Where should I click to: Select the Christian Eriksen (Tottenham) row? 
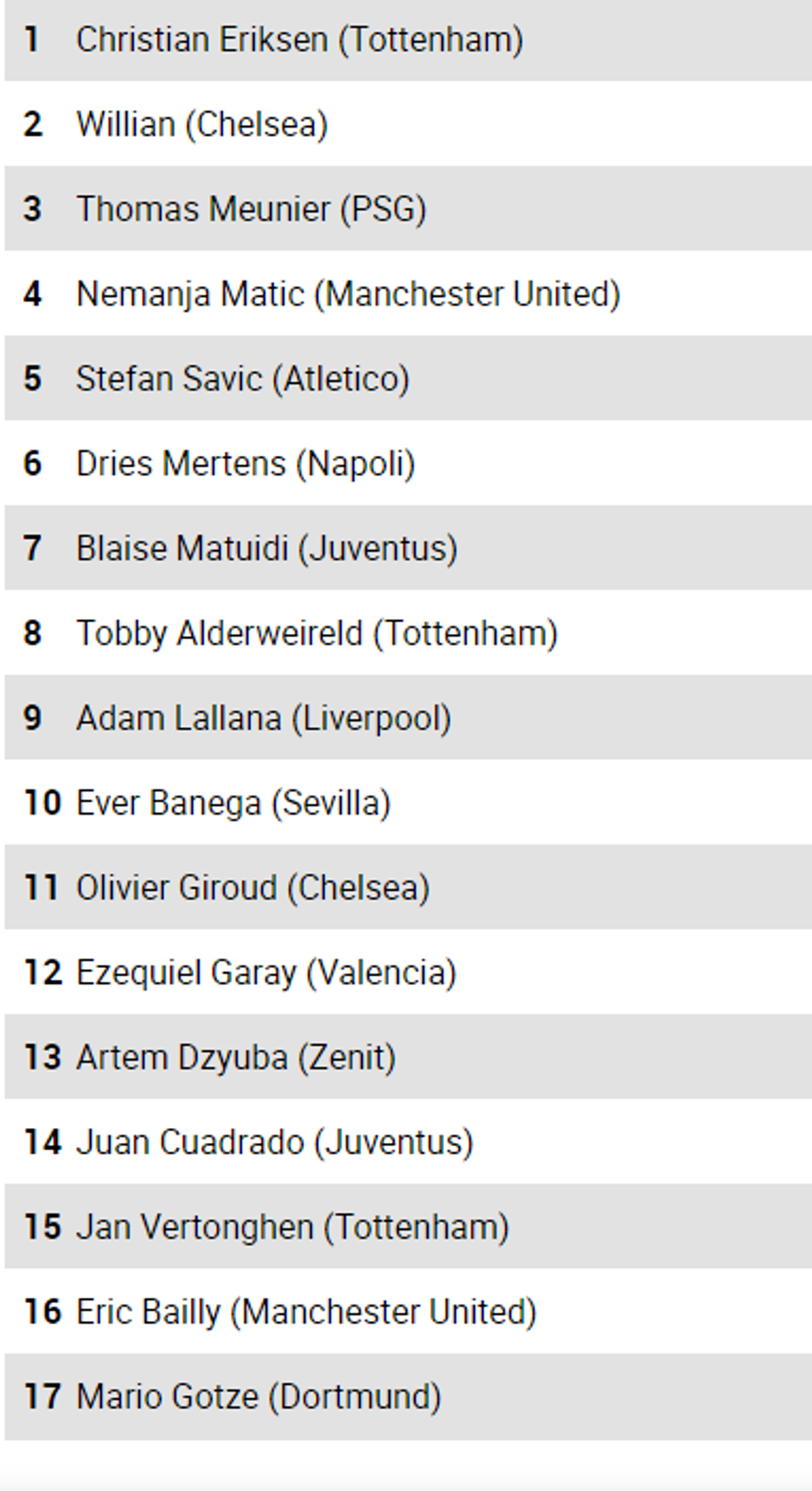(299, 40)
